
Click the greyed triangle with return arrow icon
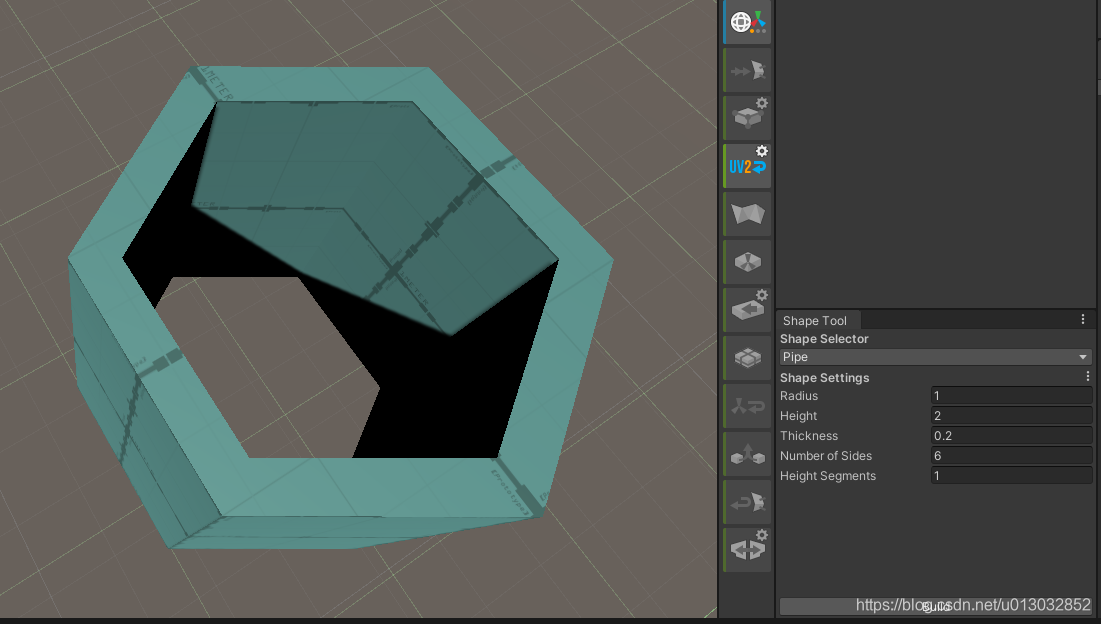pos(747,406)
